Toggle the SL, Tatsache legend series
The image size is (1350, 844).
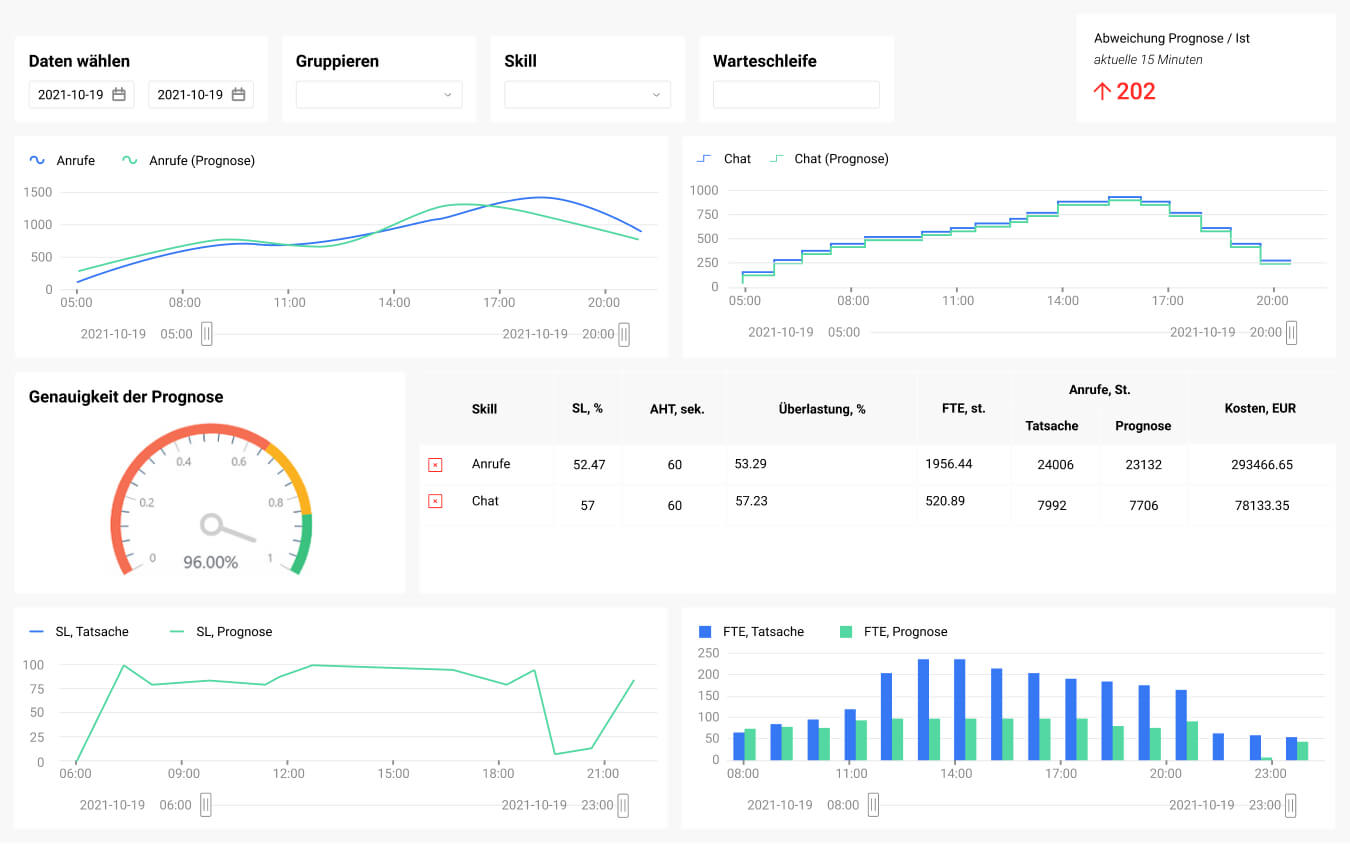(79, 632)
